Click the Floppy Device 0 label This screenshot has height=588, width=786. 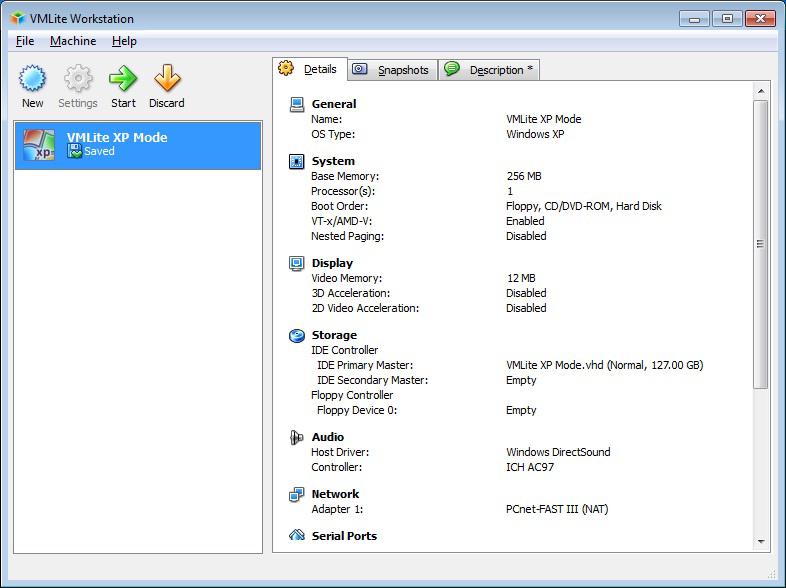[357, 411]
